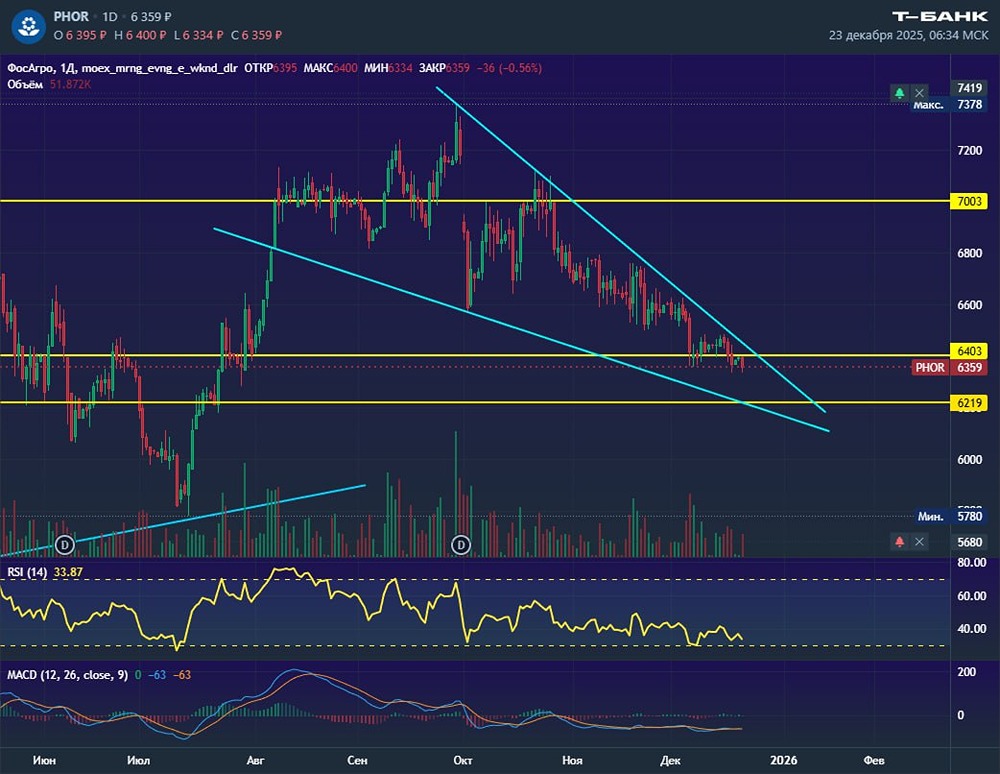Click the 80.00 RSI axis label

pos(971,562)
